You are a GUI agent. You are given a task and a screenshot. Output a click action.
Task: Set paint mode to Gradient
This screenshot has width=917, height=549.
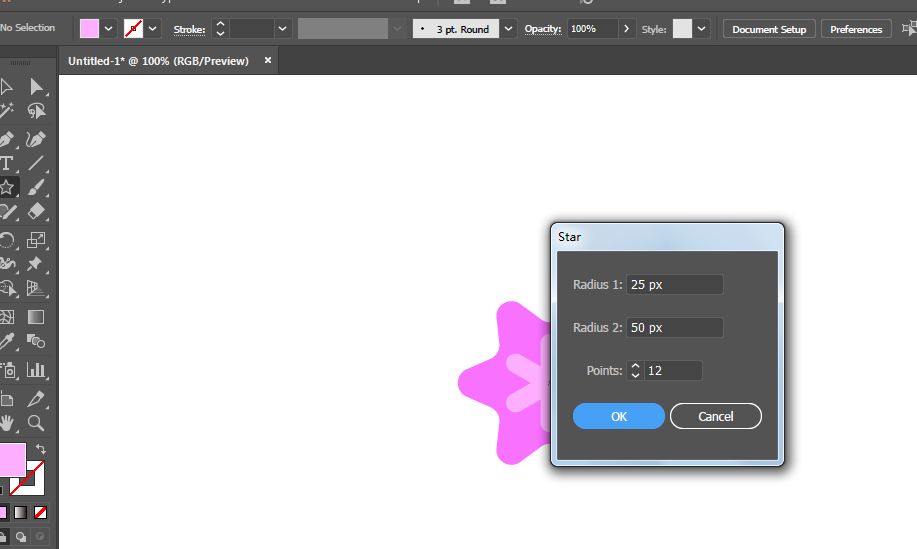click(20, 513)
